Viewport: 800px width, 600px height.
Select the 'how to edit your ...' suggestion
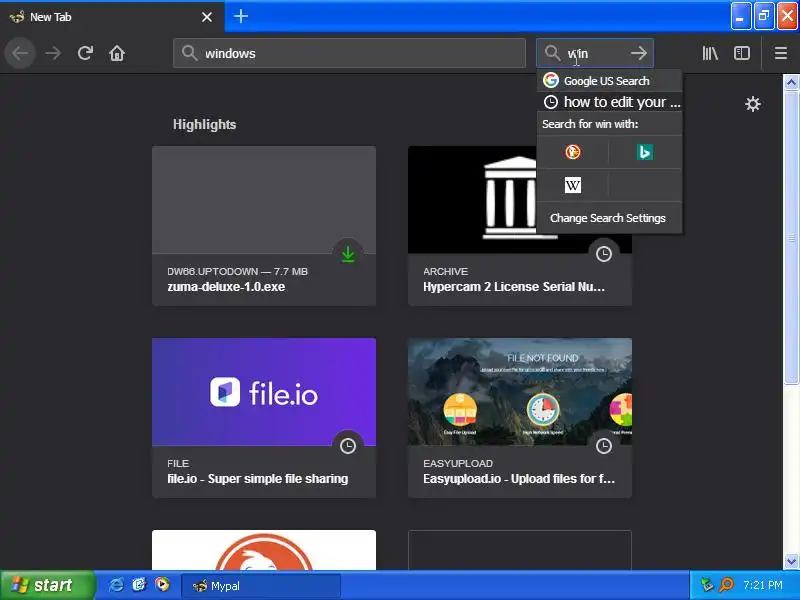pos(609,102)
